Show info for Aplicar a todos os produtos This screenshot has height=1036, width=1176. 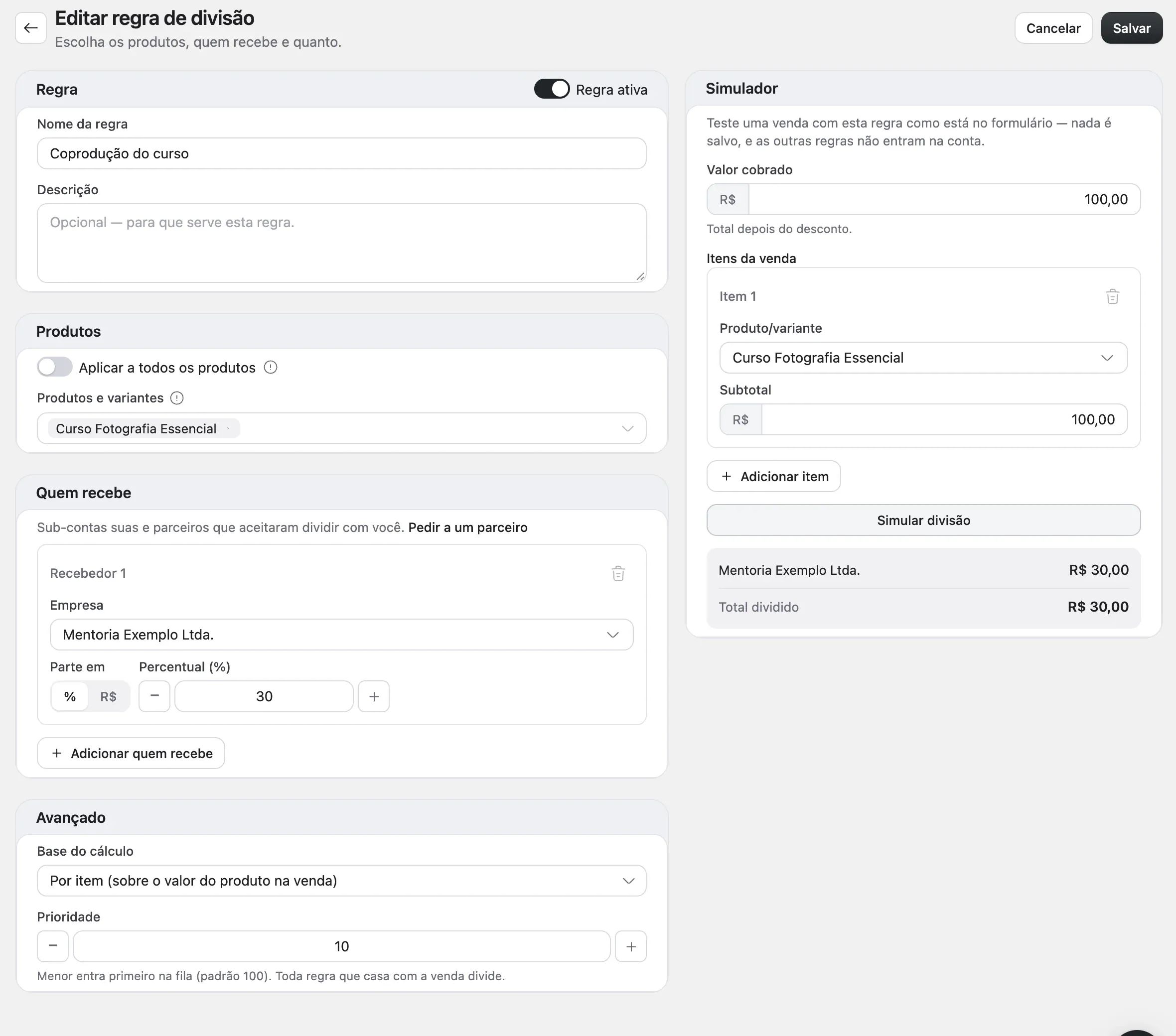(x=271, y=367)
